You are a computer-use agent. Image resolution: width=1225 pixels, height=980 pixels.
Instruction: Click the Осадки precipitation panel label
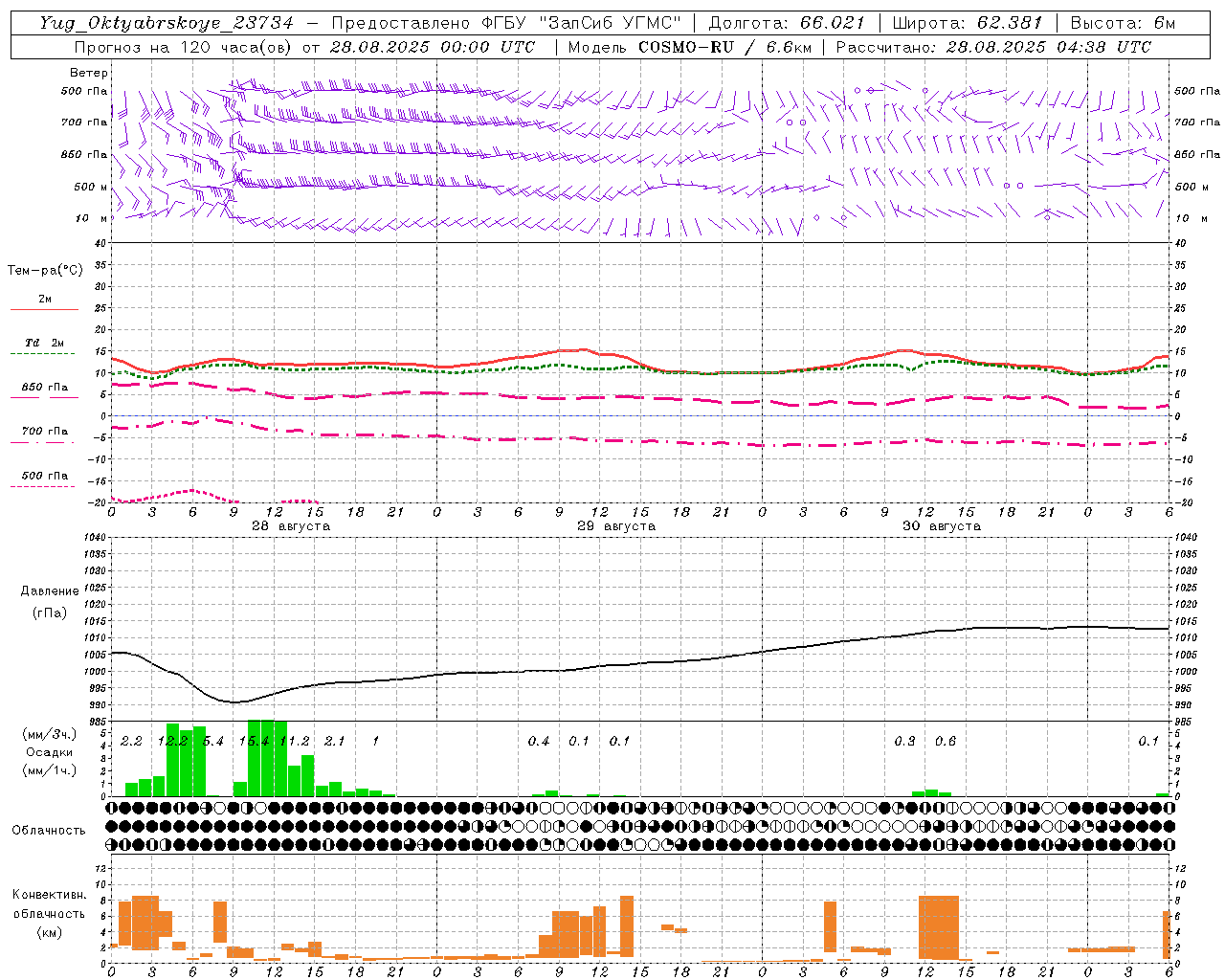[x=50, y=752]
